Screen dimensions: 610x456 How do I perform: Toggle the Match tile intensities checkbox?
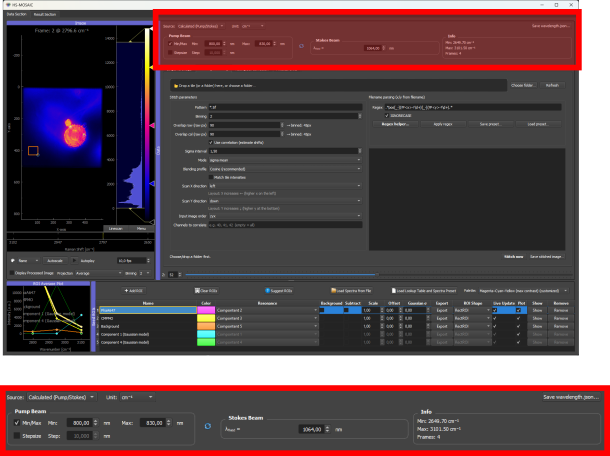click(211, 177)
